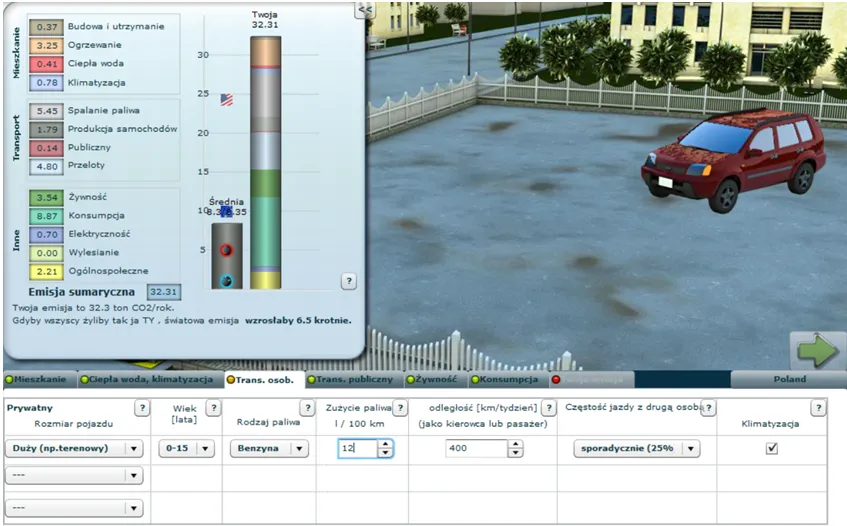Switch to the Żywność tab
The width and height of the screenshot is (847, 526).
click(x=436, y=379)
